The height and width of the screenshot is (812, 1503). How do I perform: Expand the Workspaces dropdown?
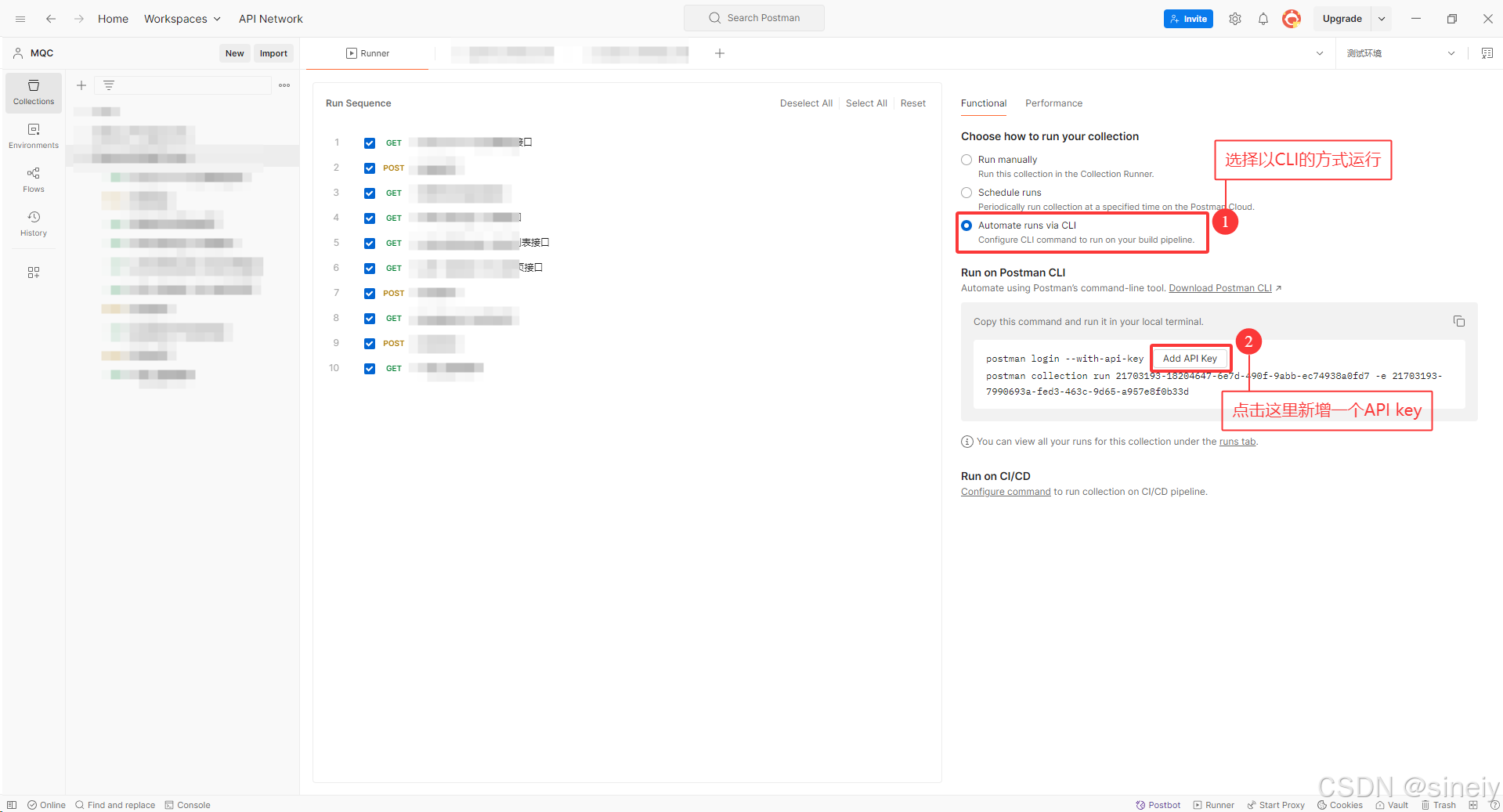coord(182,19)
